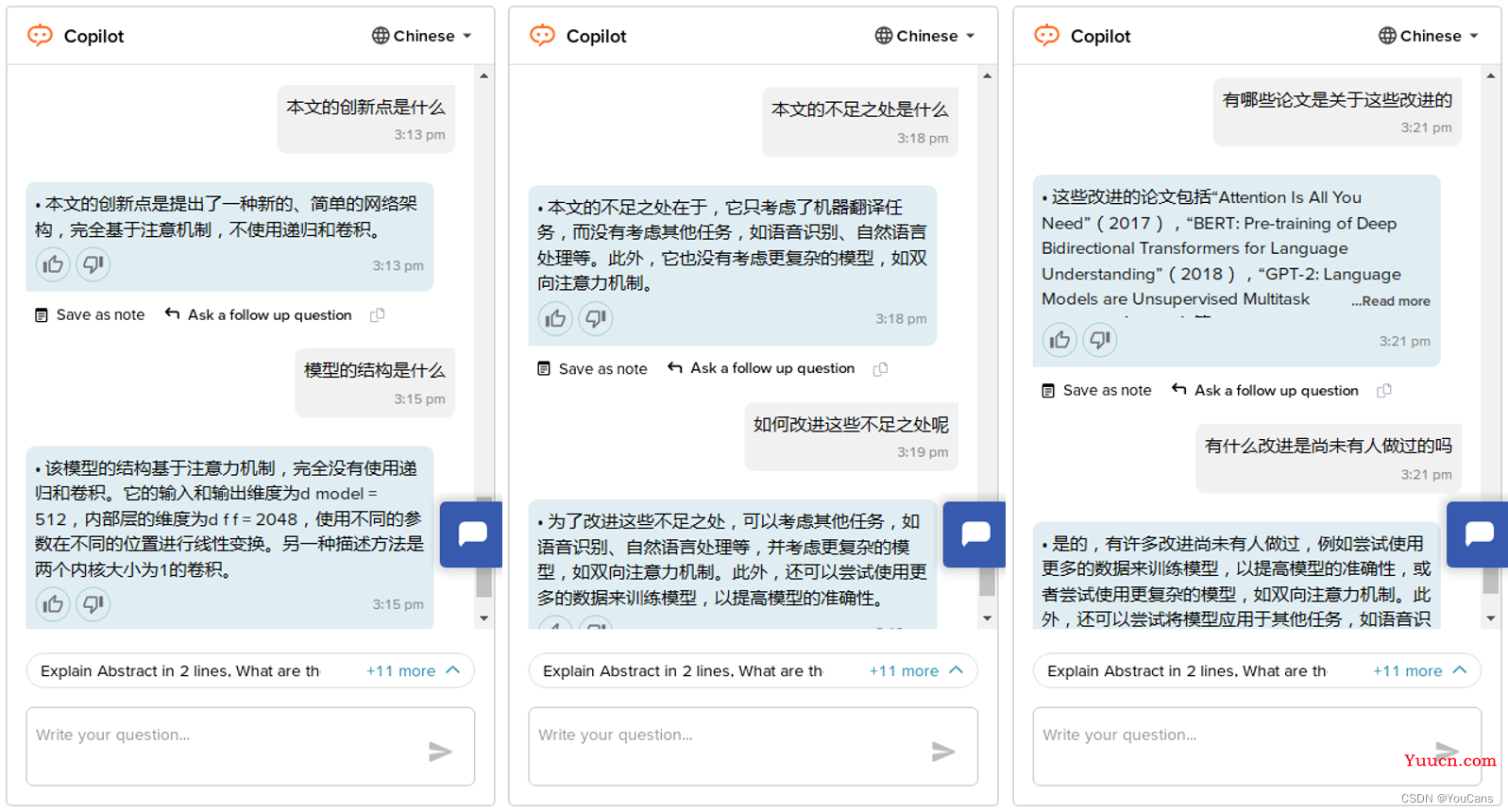Send the question in middle panel
The height and width of the screenshot is (812, 1508).
pos(943,752)
